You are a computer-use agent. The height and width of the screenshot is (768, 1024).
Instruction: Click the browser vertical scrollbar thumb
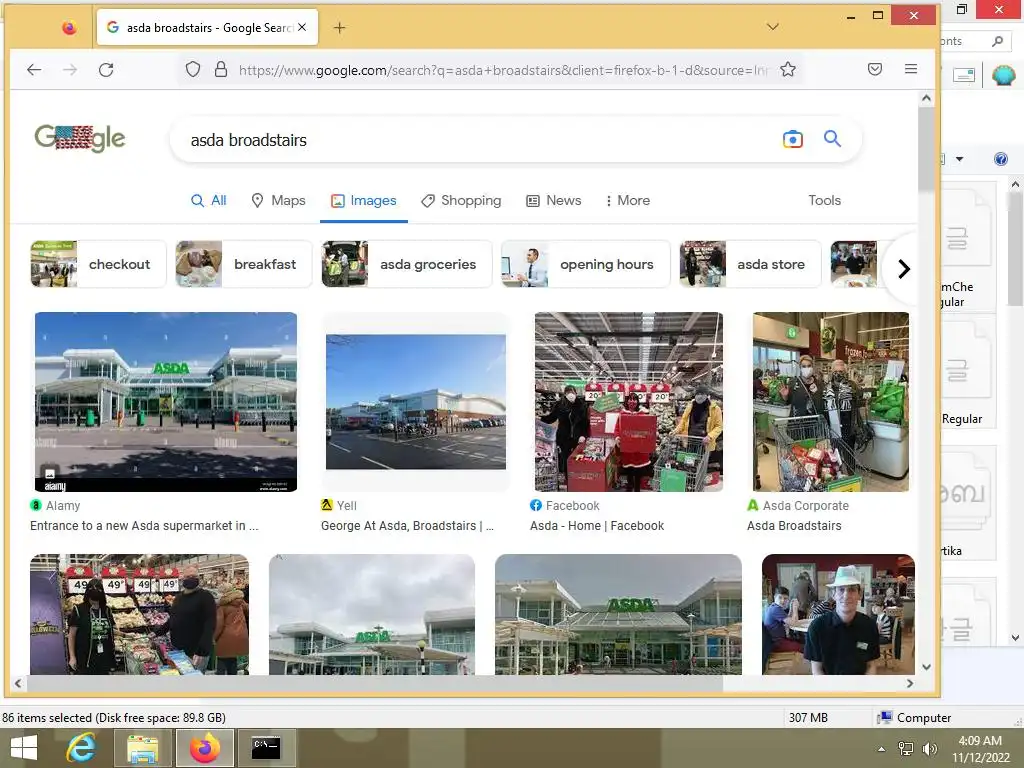tap(926, 150)
